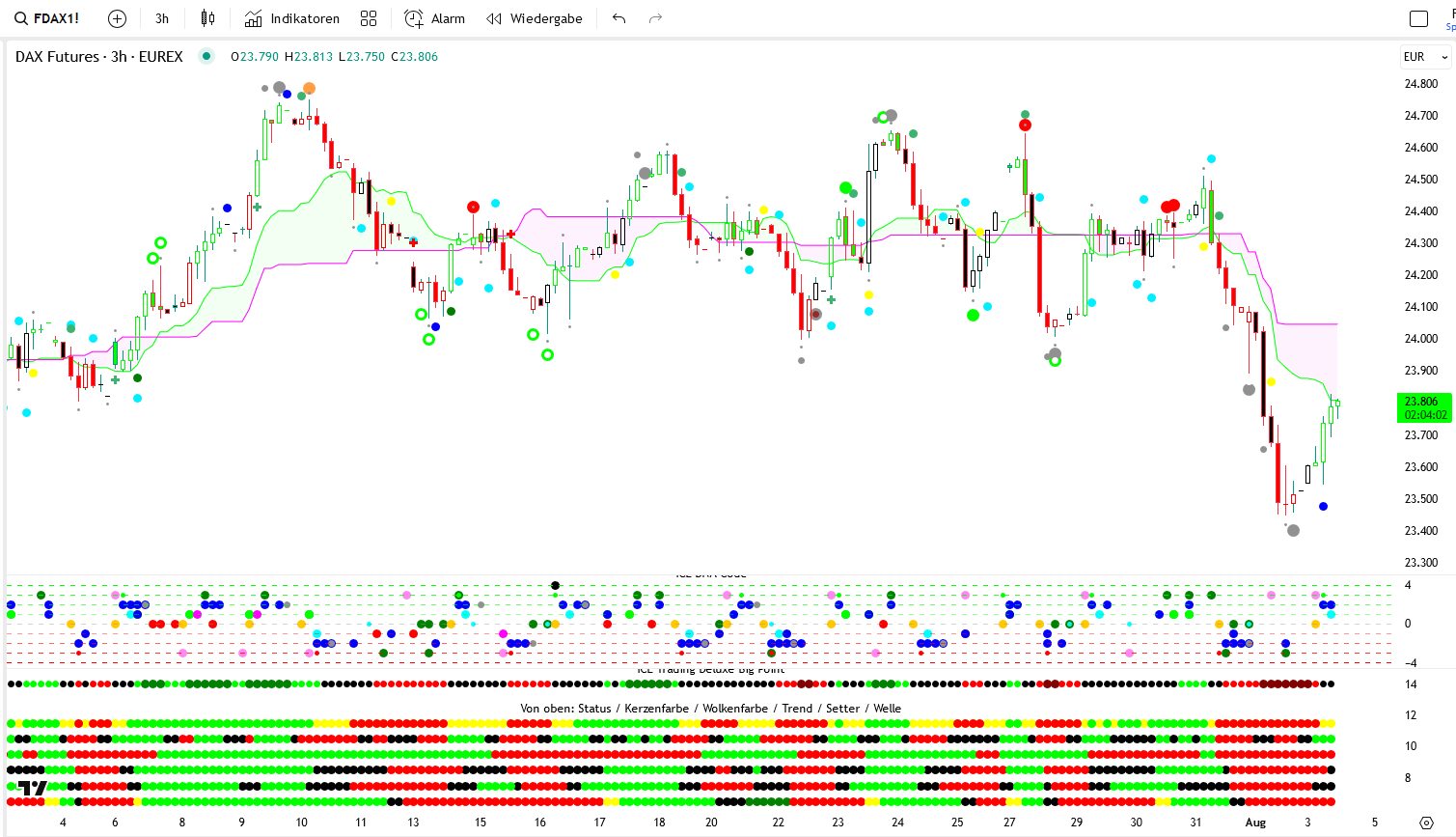
Task: Create an Alarm from the toolbar
Action: [x=434, y=18]
